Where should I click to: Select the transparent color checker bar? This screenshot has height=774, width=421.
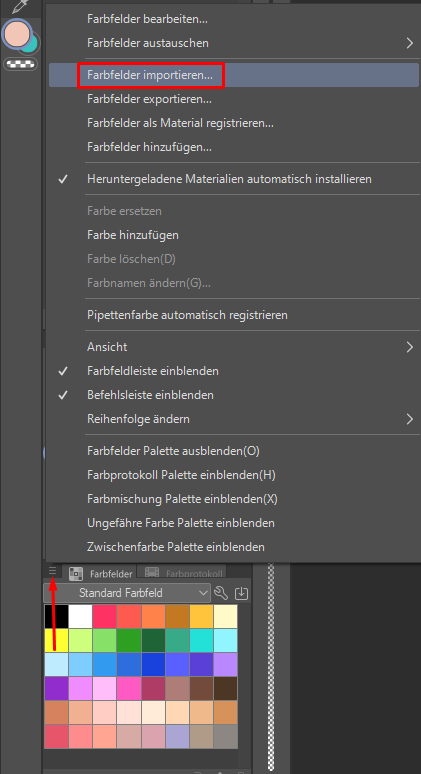coord(20,64)
